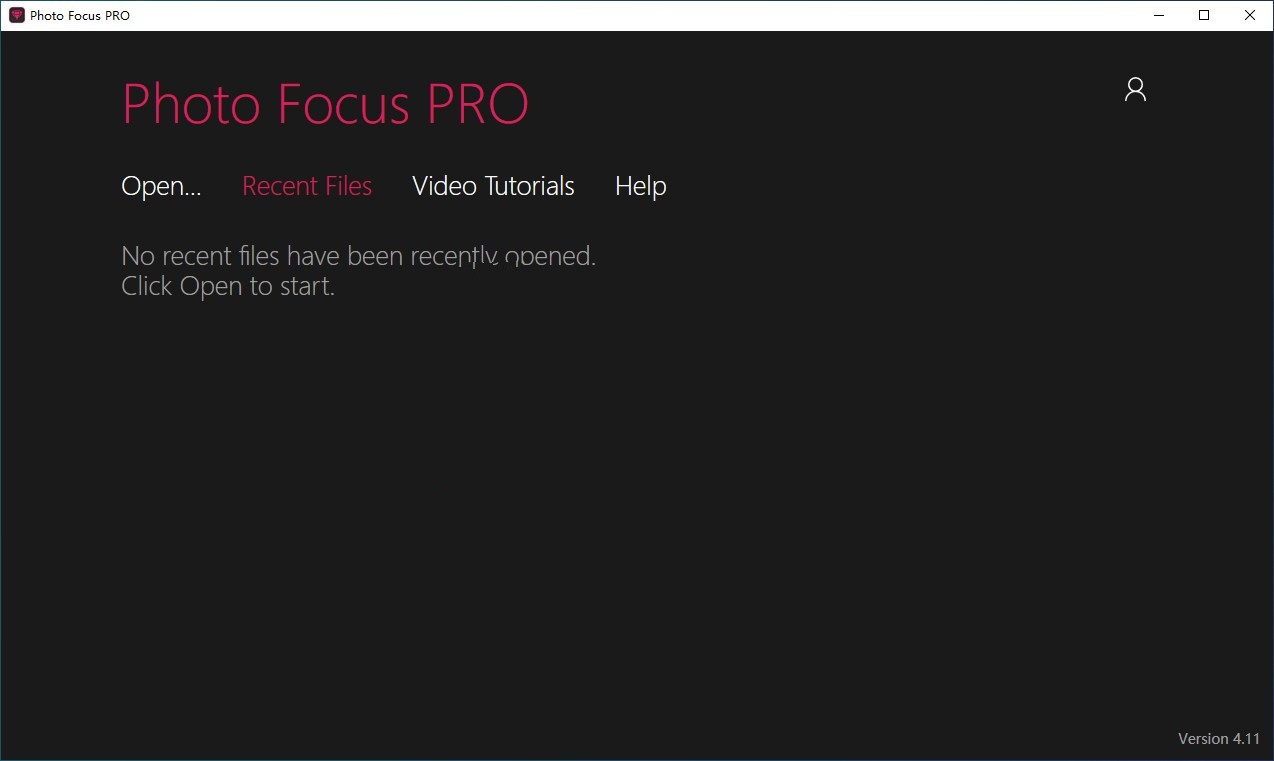
Task: Click the Photo Focus PRO heading
Action: pos(325,103)
